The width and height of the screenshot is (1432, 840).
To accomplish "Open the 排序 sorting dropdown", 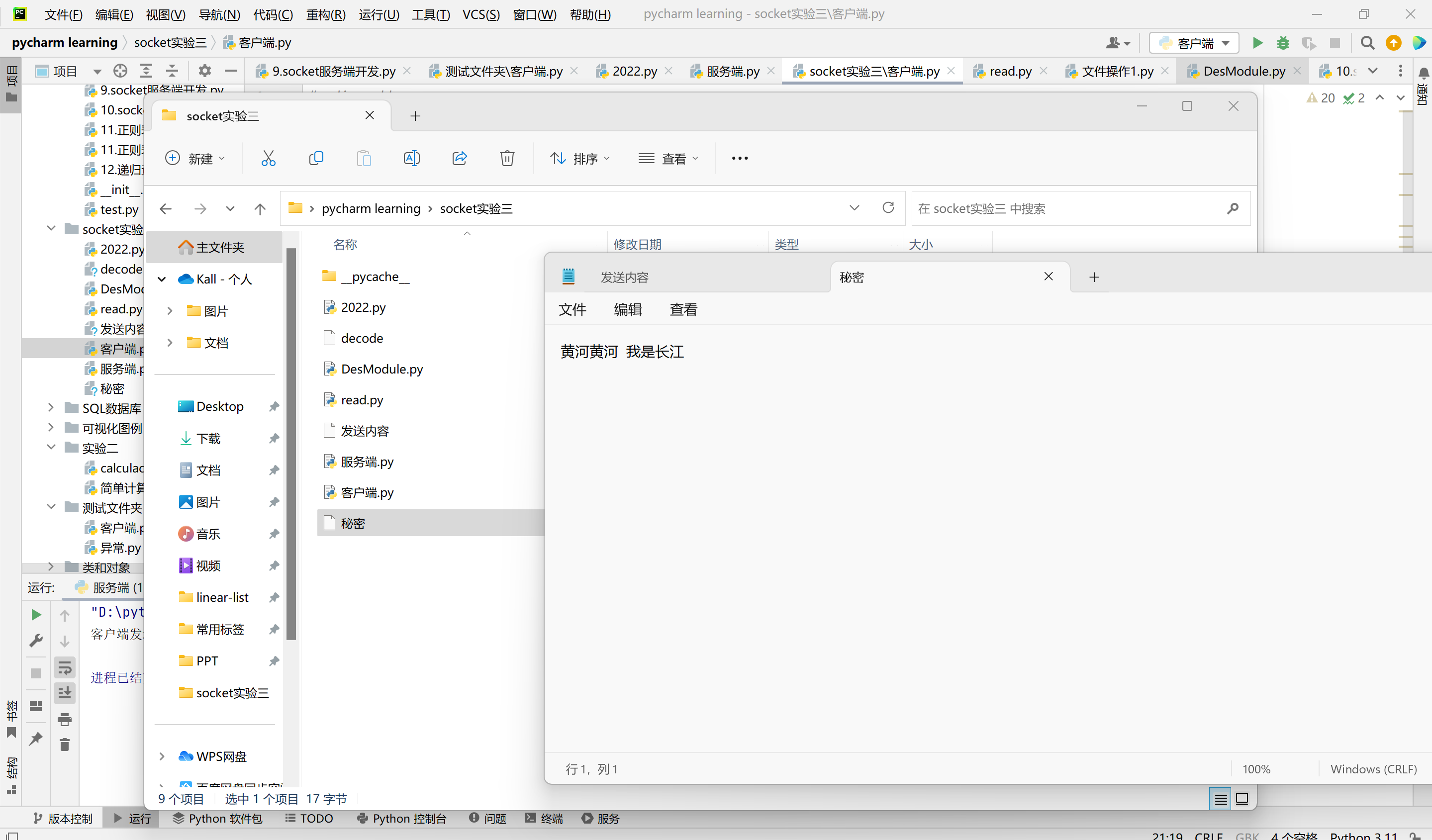I will point(580,159).
